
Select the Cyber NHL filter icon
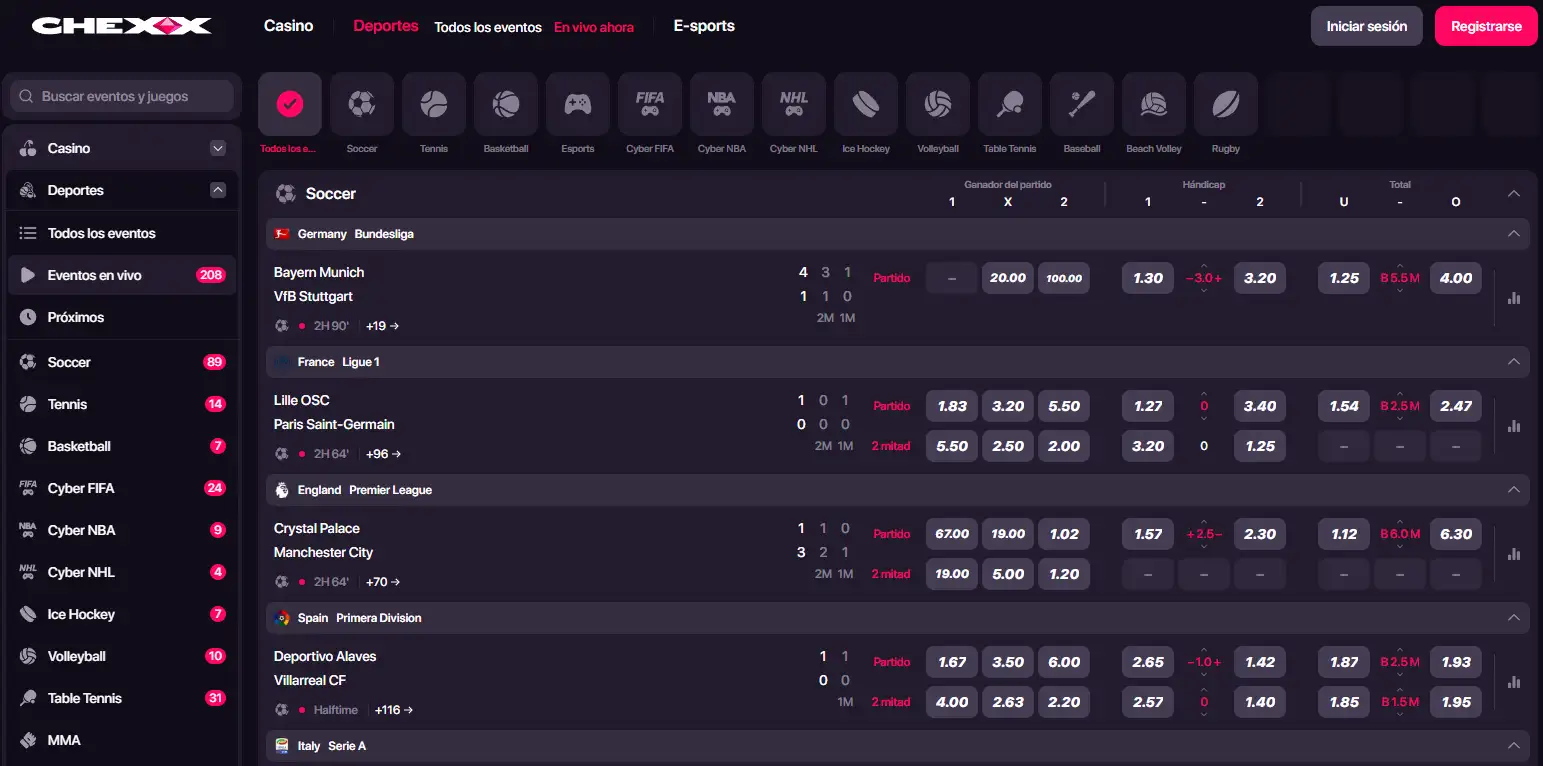(794, 104)
